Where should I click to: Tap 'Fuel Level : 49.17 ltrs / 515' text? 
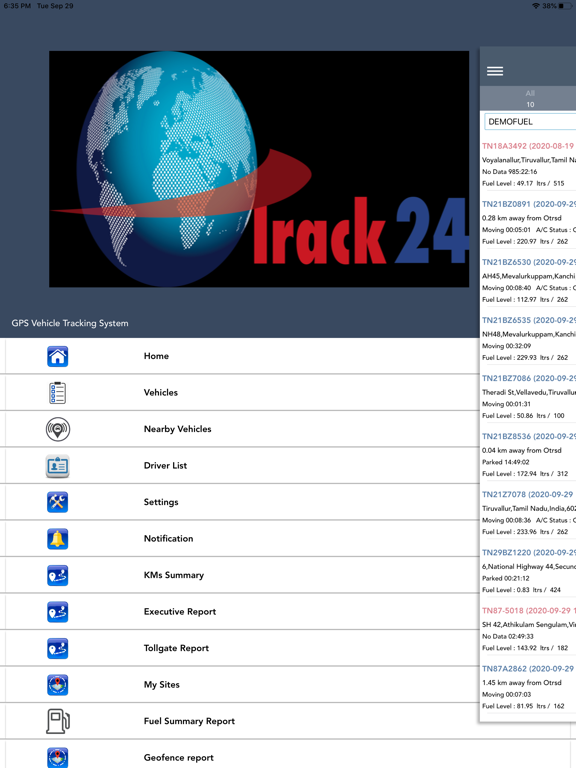tap(523, 184)
